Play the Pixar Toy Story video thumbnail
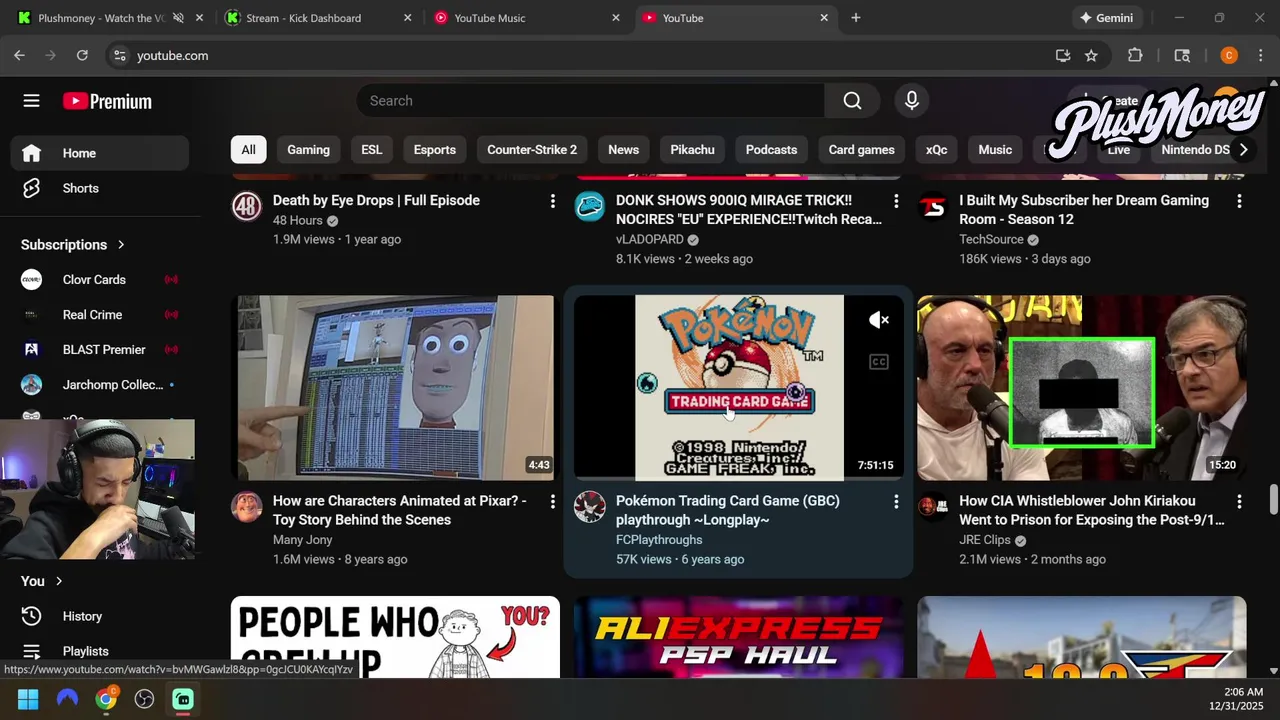1280x720 pixels. click(x=395, y=388)
